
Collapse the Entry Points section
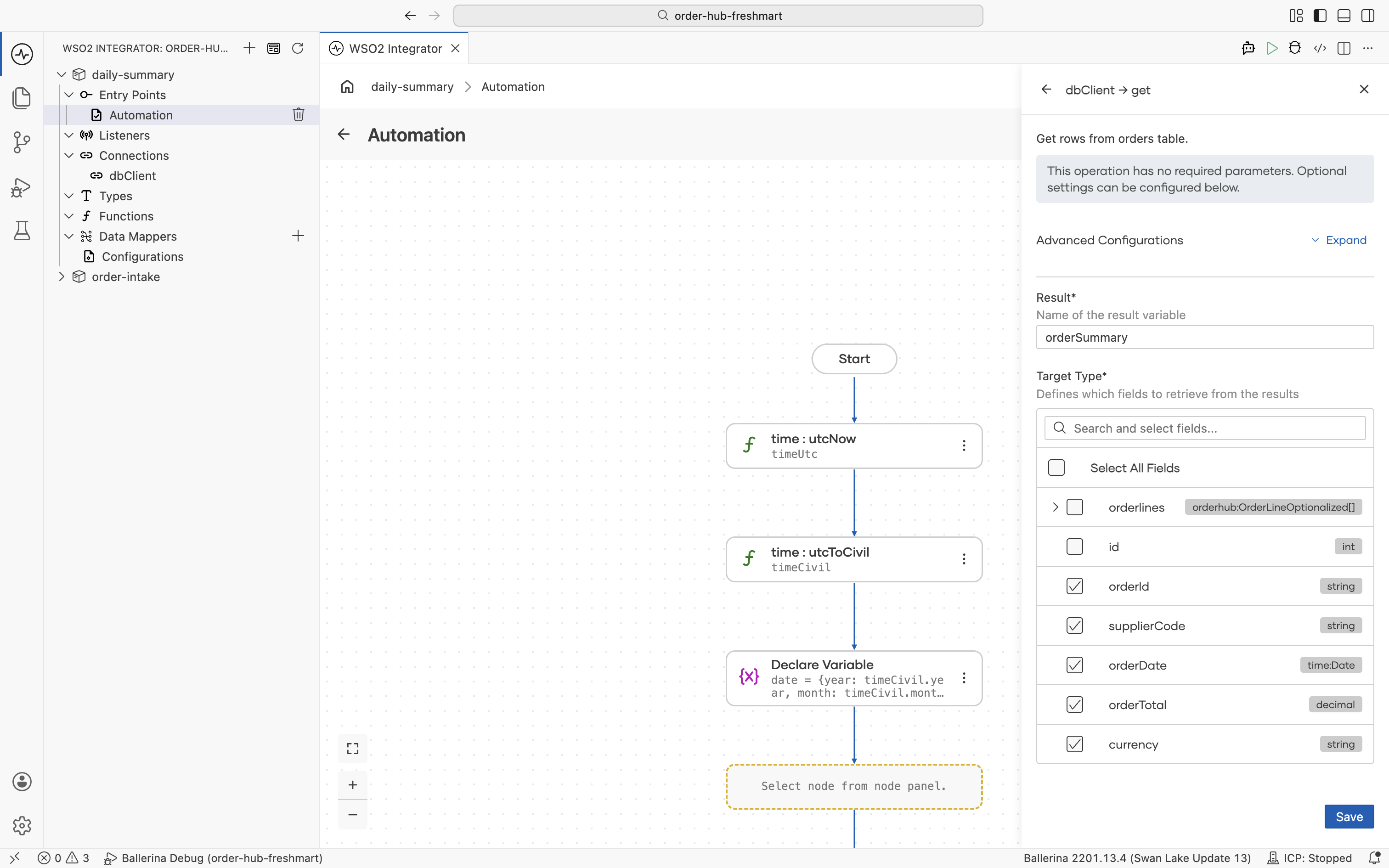coord(69,95)
